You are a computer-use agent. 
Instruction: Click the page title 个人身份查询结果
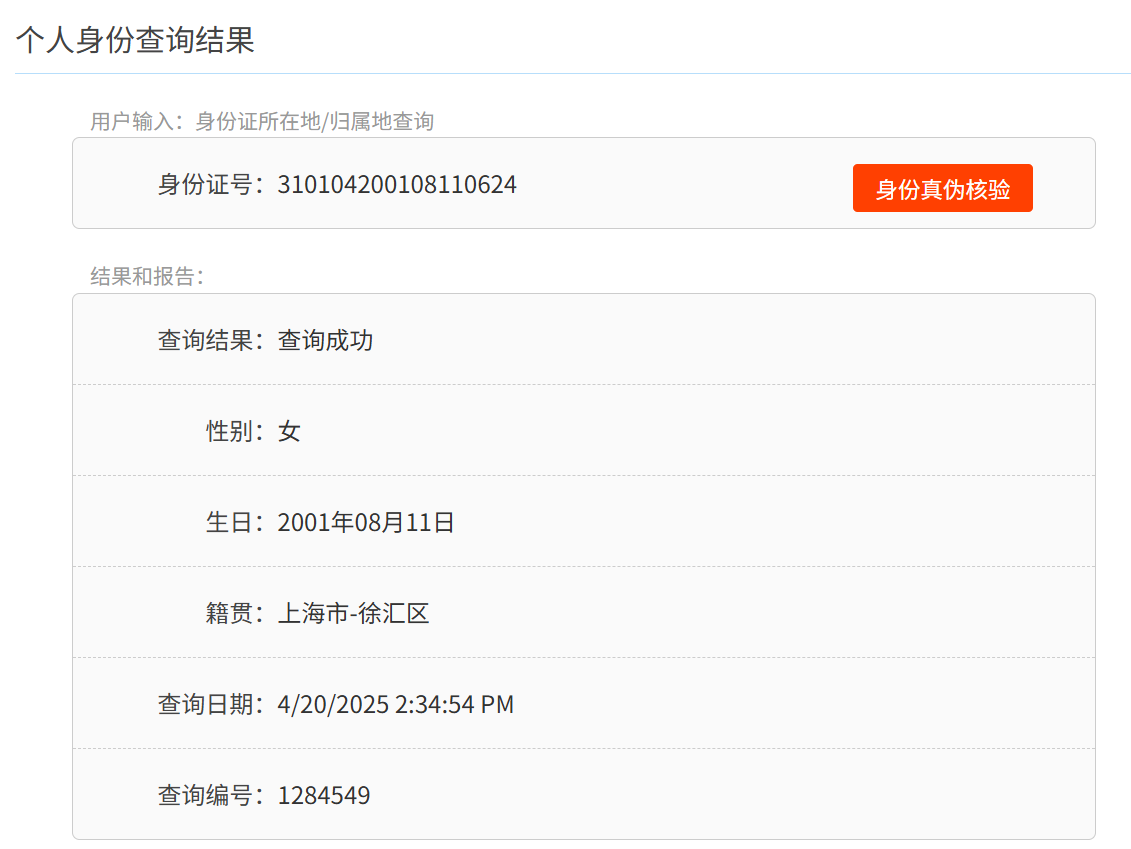(135, 40)
